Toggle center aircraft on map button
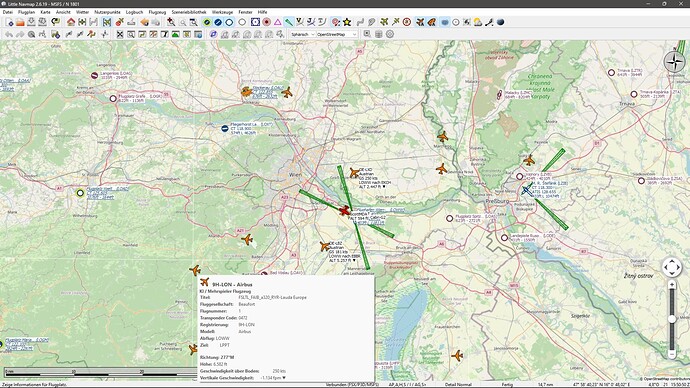This screenshot has width=690, height=388. (106, 22)
